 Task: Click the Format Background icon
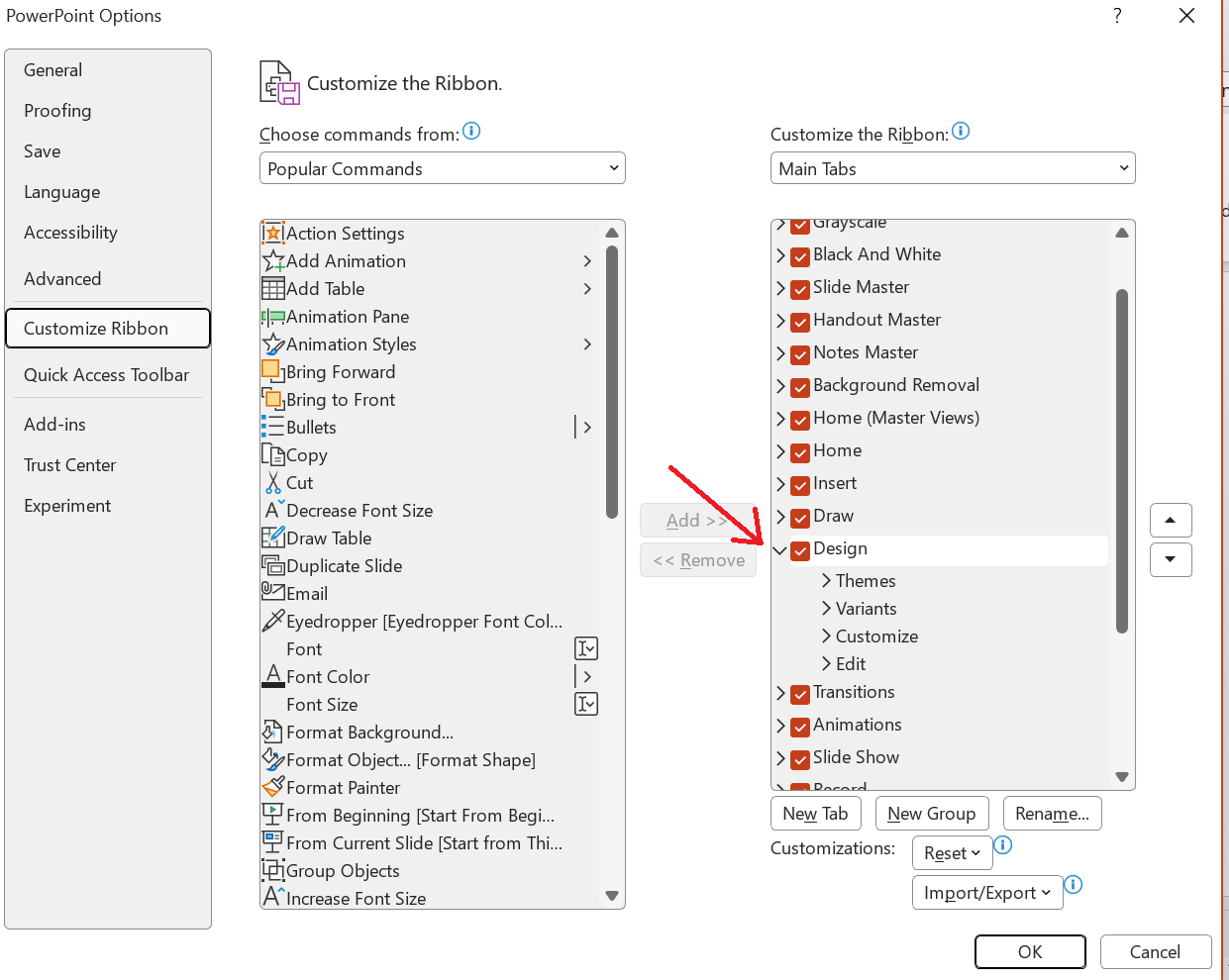[272, 732]
